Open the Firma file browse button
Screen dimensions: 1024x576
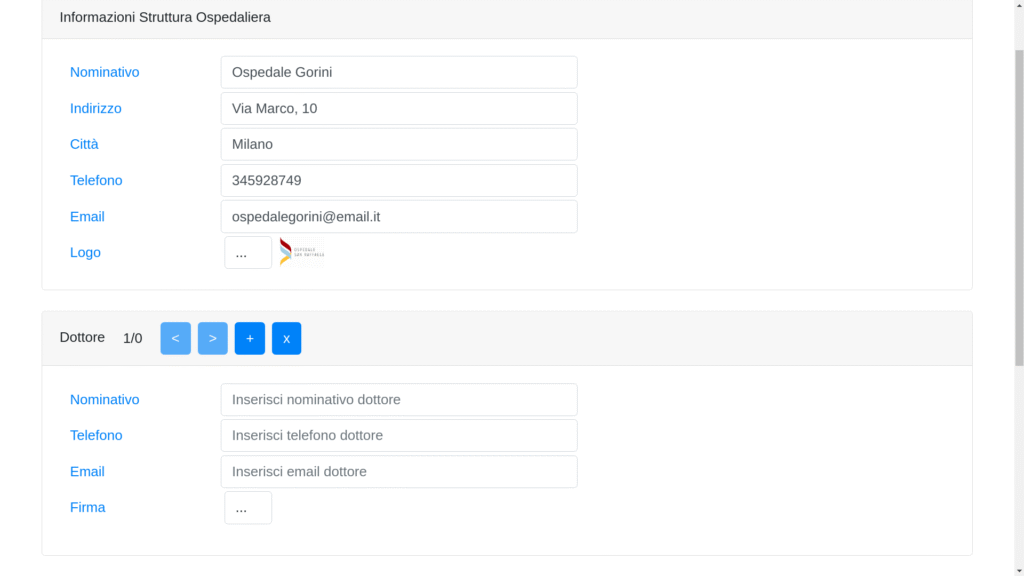tap(247, 508)
